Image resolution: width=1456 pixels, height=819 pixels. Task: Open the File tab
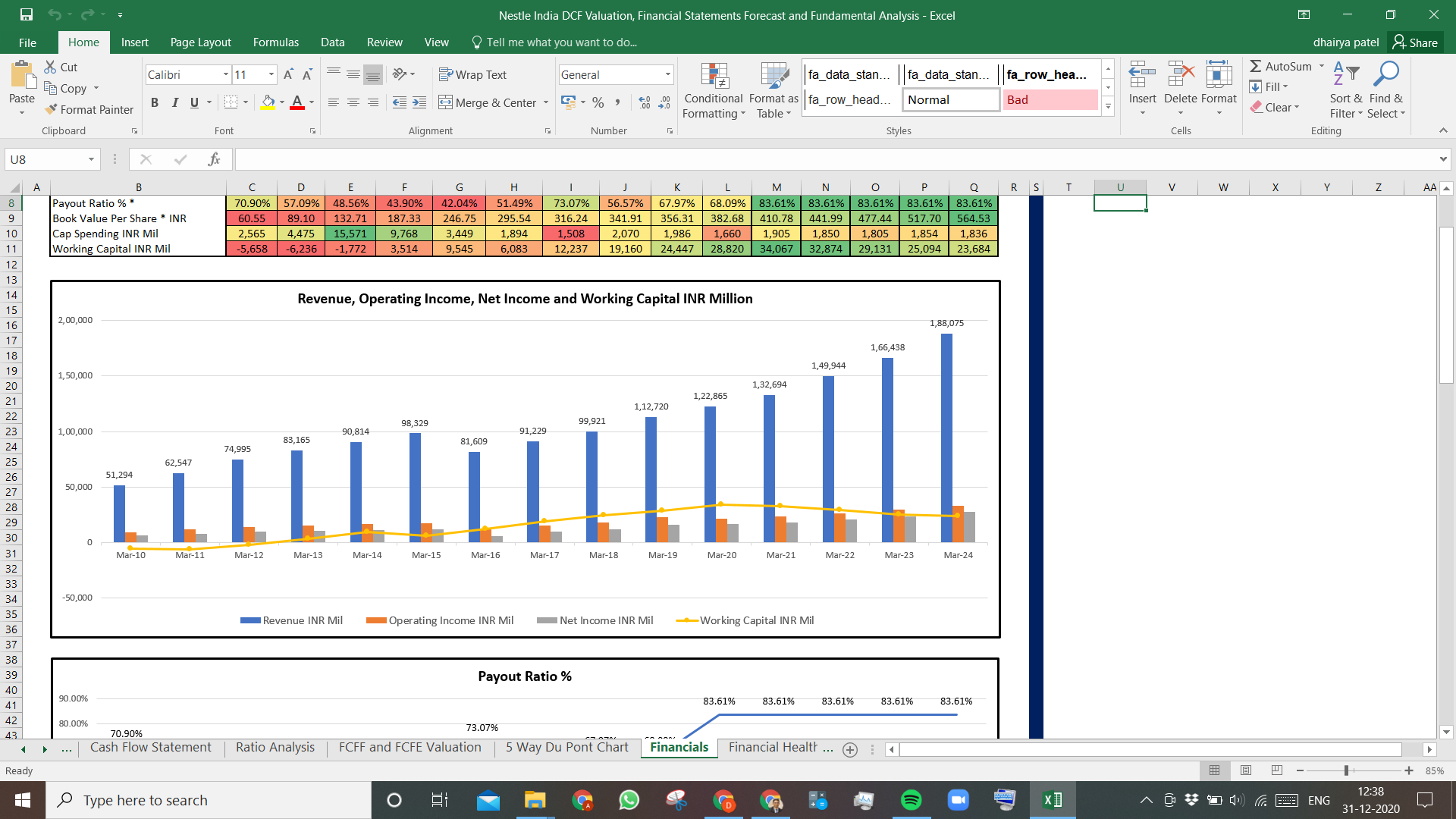27,42
